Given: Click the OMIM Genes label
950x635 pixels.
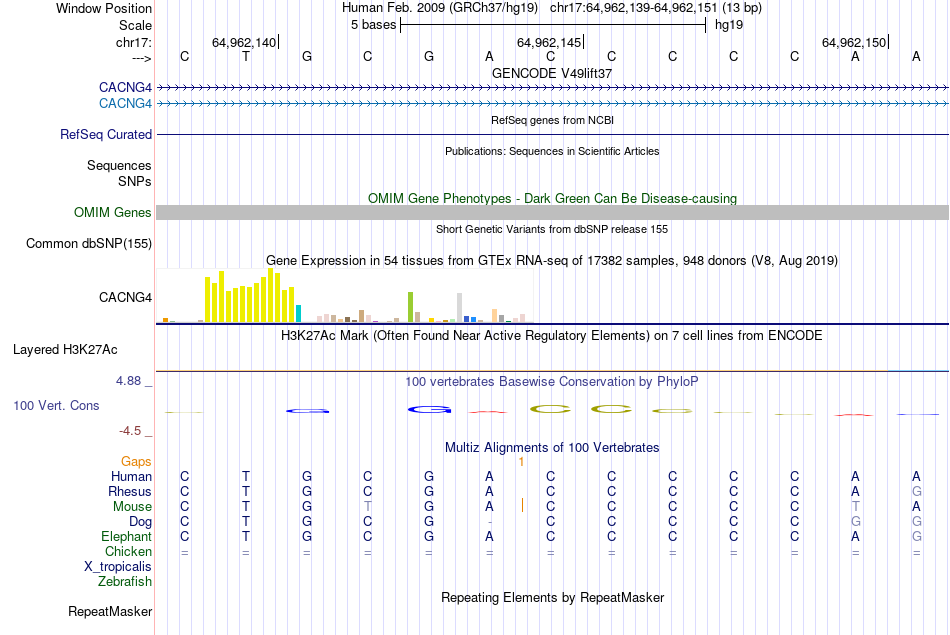Looking at the screenshot, I should (x=113, y=213).
